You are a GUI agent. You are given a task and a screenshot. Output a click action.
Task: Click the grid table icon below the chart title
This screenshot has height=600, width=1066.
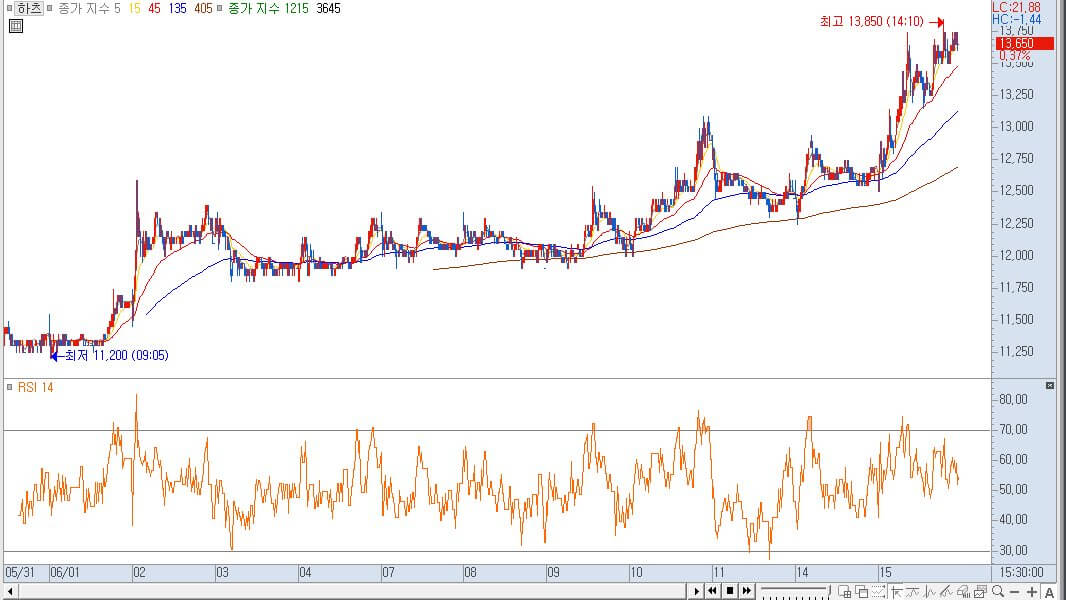coord(16,26)
